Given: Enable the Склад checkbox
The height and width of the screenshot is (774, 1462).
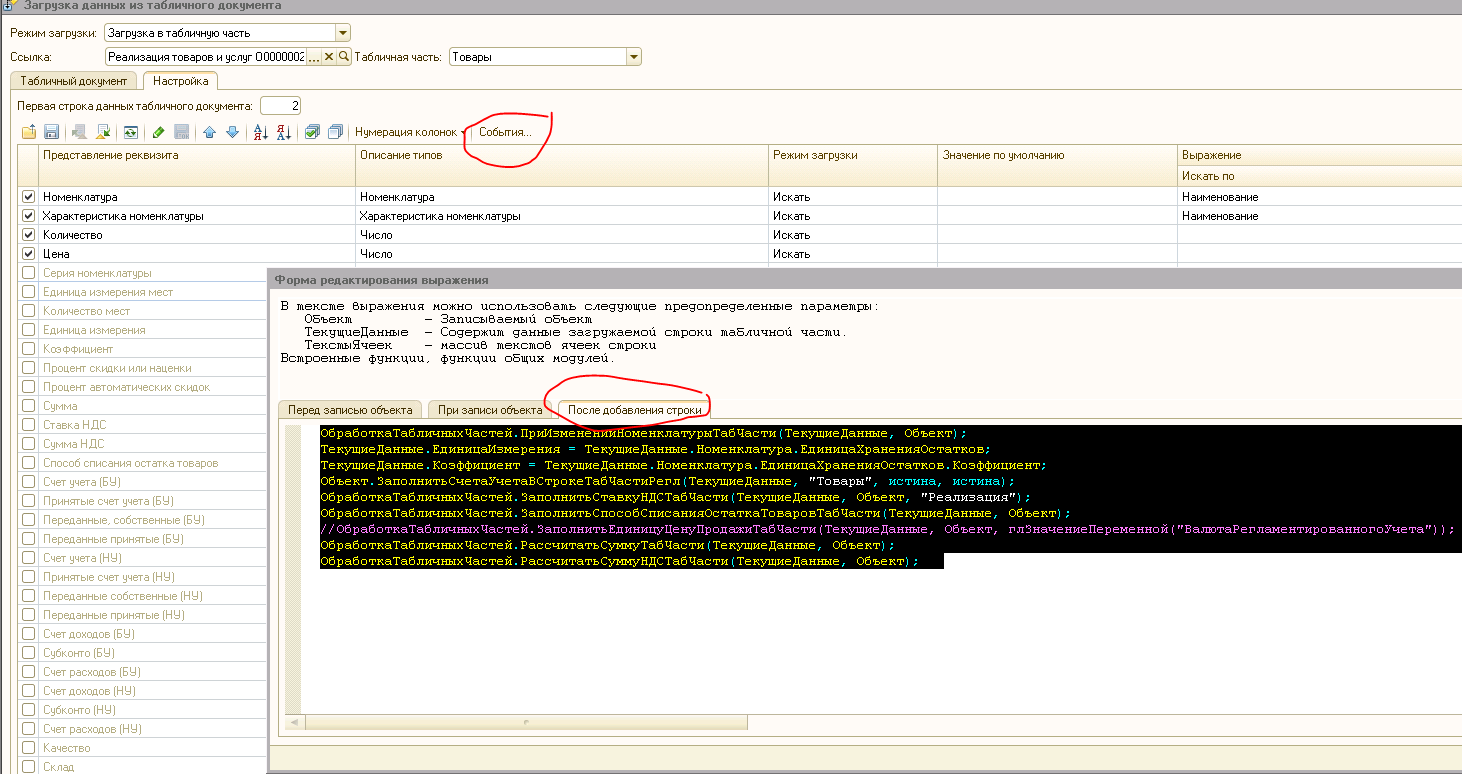Looking at the screenshot, I should [28, 767].
